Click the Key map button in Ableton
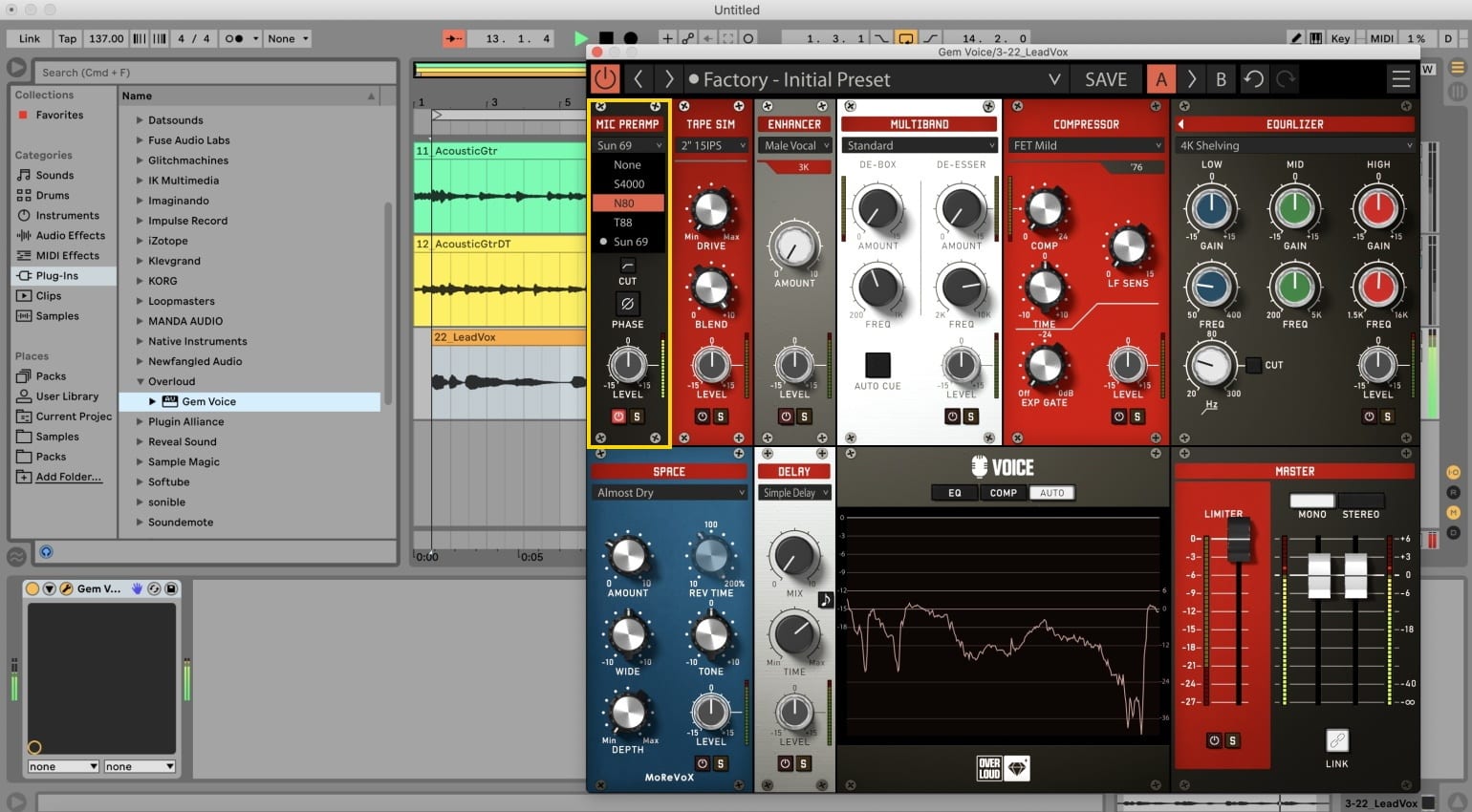 (1340, 38)
